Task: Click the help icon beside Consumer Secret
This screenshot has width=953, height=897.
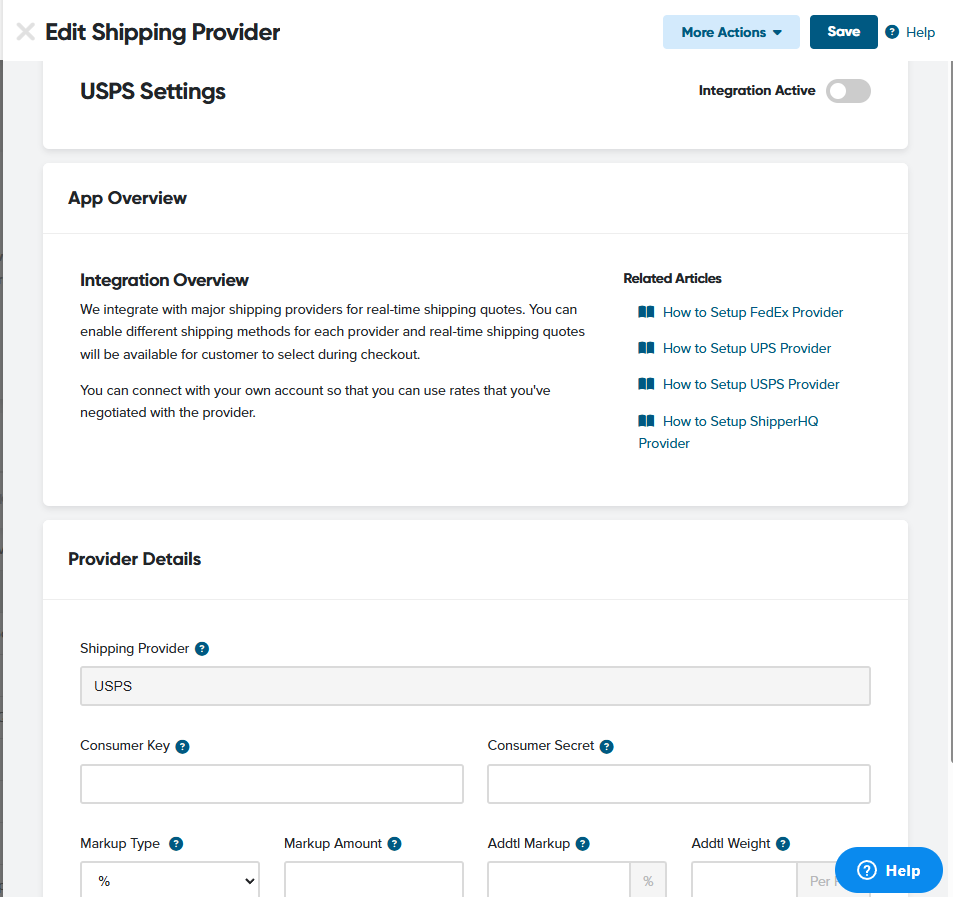Action: [x=607, y=746]
